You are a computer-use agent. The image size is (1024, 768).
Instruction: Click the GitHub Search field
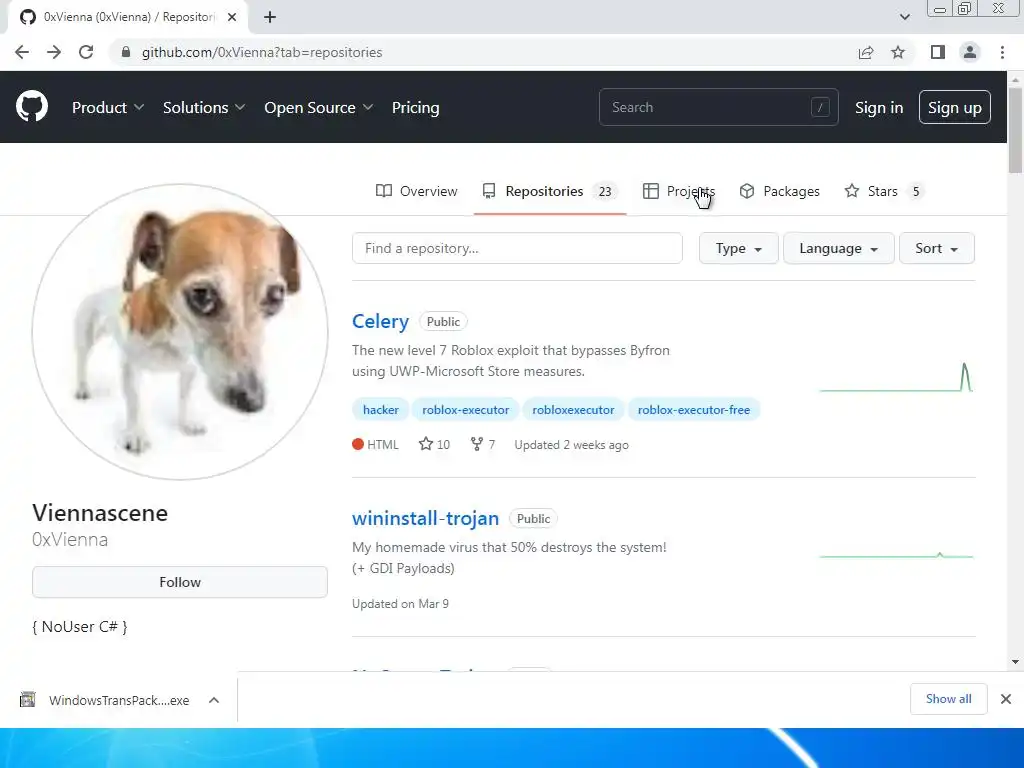(718, 107)
